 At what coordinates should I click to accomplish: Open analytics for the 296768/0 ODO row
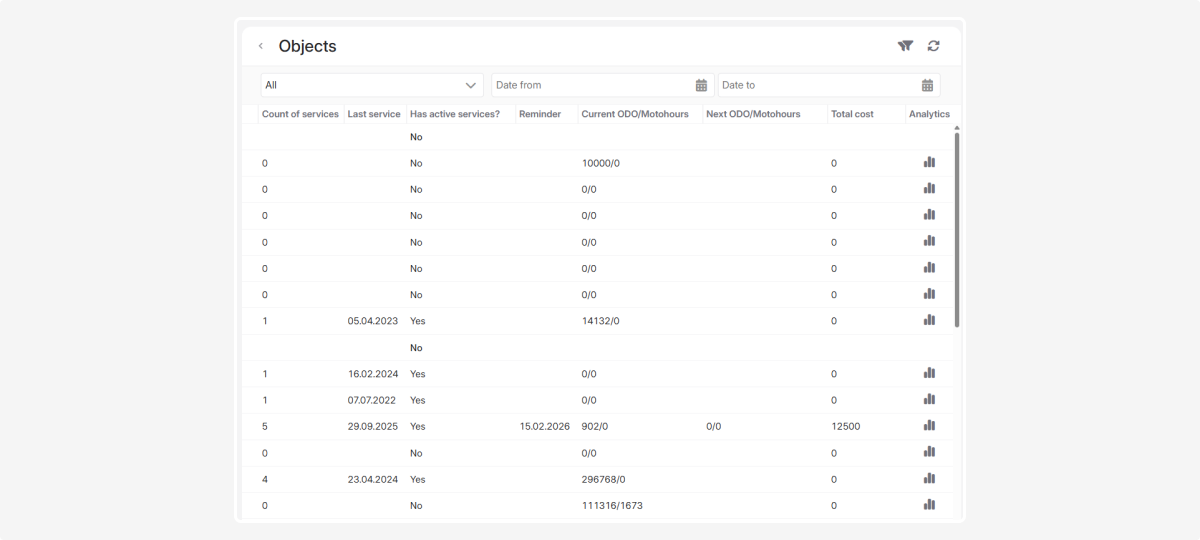tap(929, 478)
